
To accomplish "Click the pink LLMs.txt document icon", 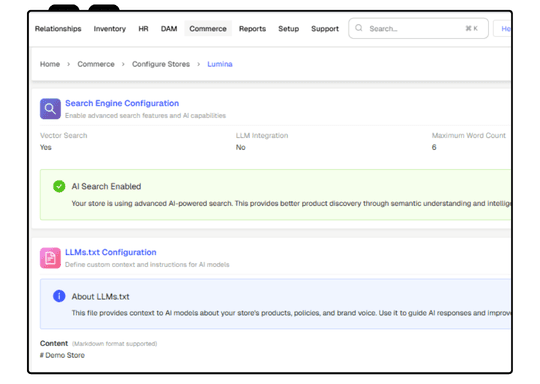I will pyautogui.click(x=50, y=258).
